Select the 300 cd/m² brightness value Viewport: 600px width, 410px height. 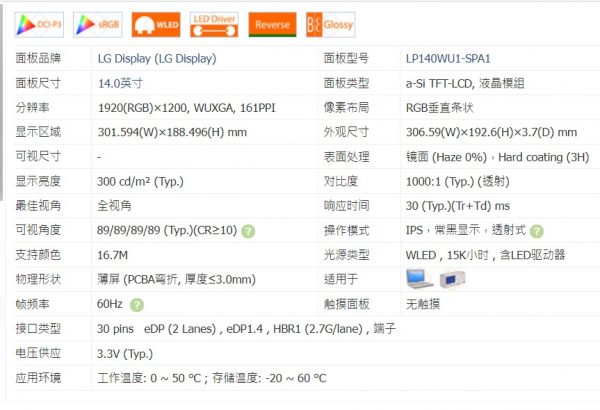pos(140,181)
